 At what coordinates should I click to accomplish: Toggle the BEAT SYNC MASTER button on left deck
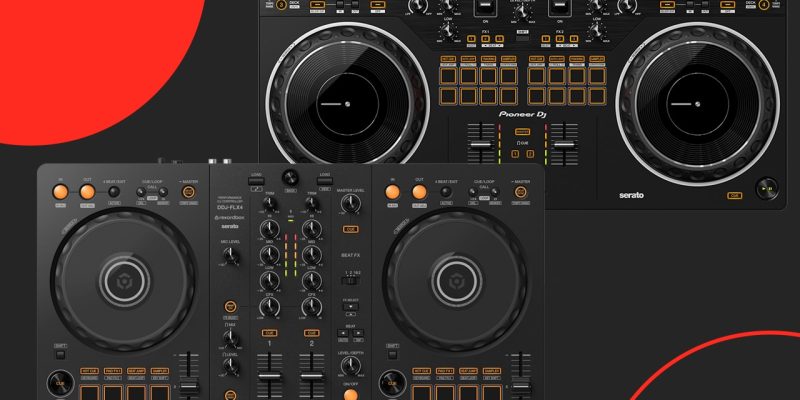click(x=188, y=191)
